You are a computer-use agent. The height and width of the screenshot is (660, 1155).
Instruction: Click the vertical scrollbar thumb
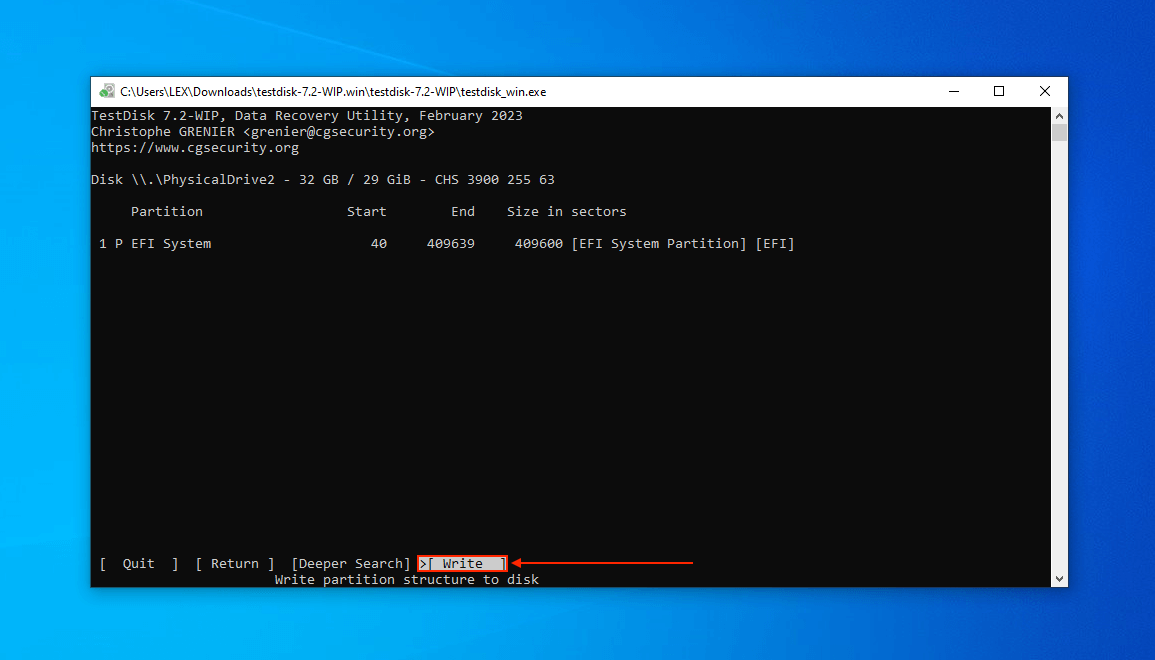[x=1059, y=133]
